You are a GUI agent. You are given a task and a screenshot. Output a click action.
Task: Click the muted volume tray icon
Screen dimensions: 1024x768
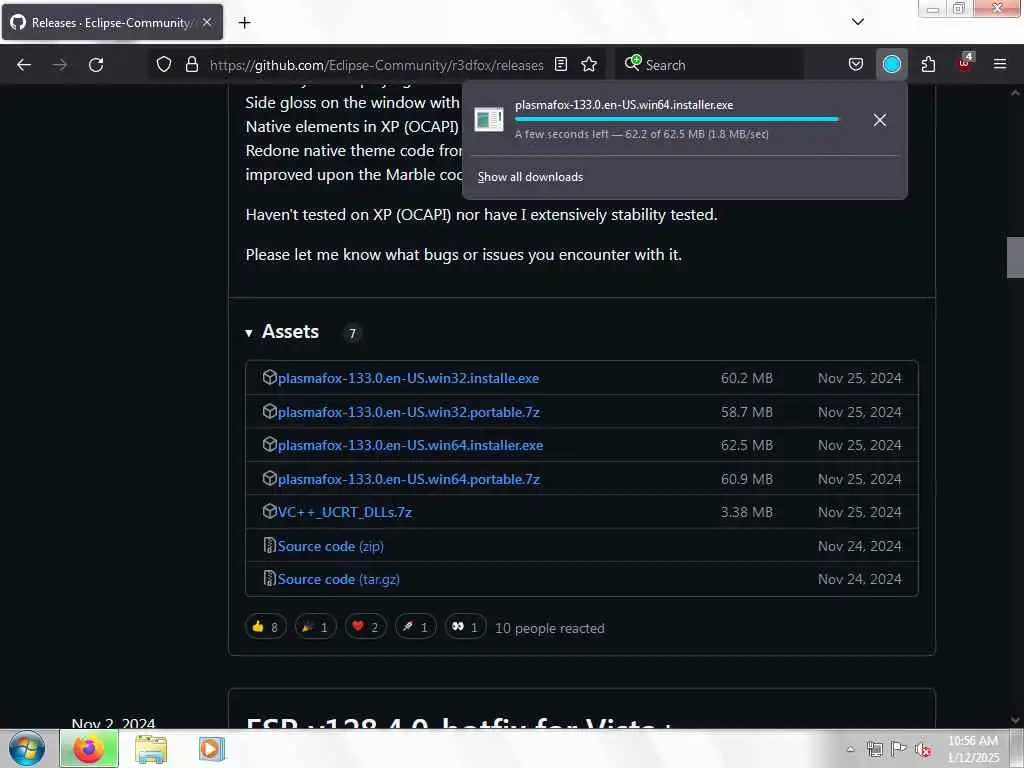click(923, 750)
